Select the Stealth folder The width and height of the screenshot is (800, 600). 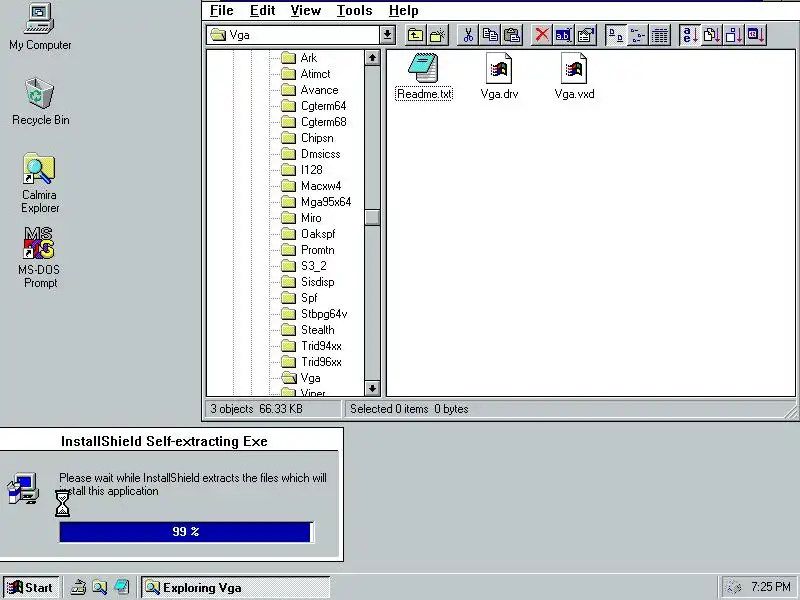point(308,330)
